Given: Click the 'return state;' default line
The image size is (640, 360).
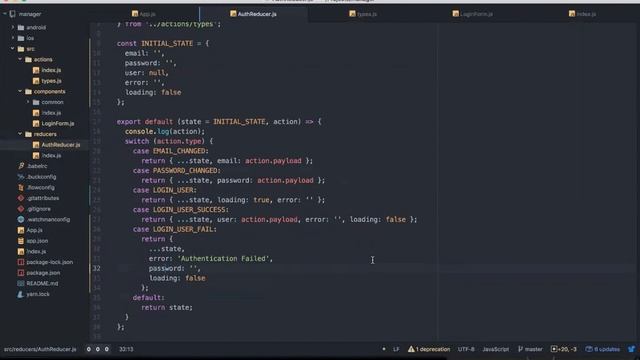Looking at the screenshot, I should pyautogui.click(x=167, y=307).
